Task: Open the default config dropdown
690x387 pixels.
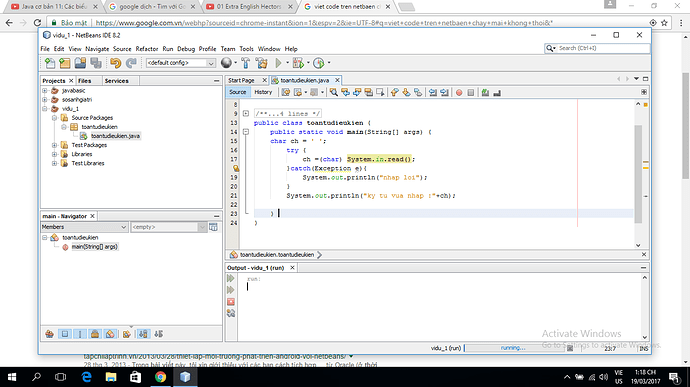Action: click(x=181, y=63)
